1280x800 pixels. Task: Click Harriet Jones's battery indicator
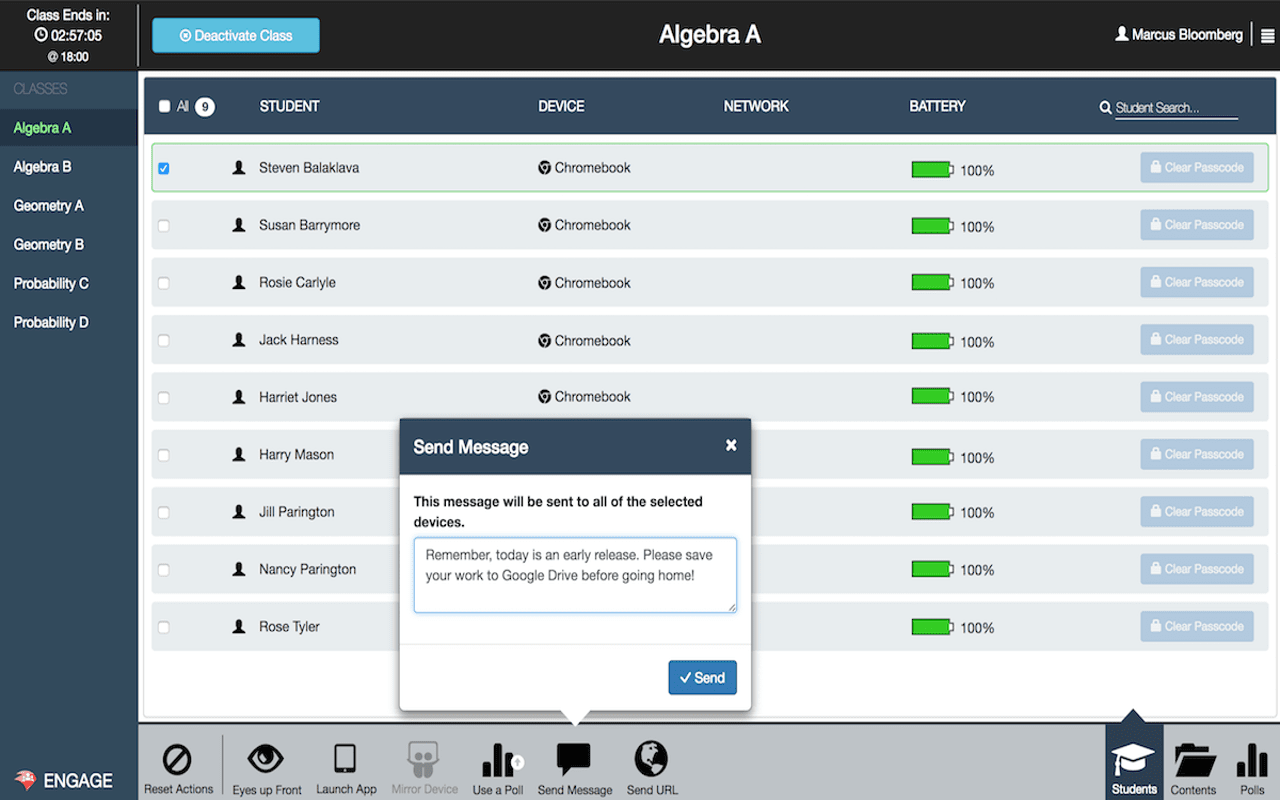[932, 396]
